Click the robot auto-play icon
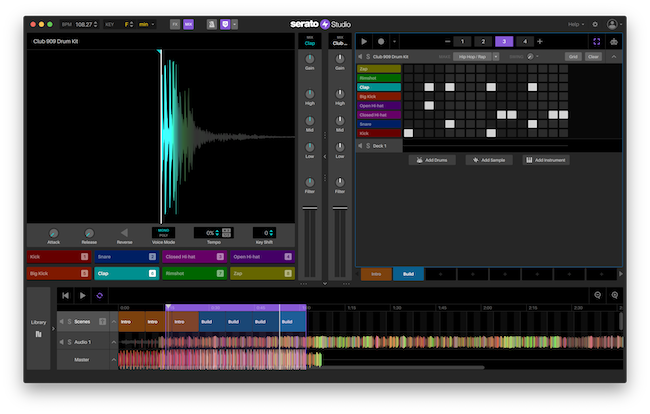Viewport: 650px width, 414px height. pyautogui.click(x=614, y=41)
